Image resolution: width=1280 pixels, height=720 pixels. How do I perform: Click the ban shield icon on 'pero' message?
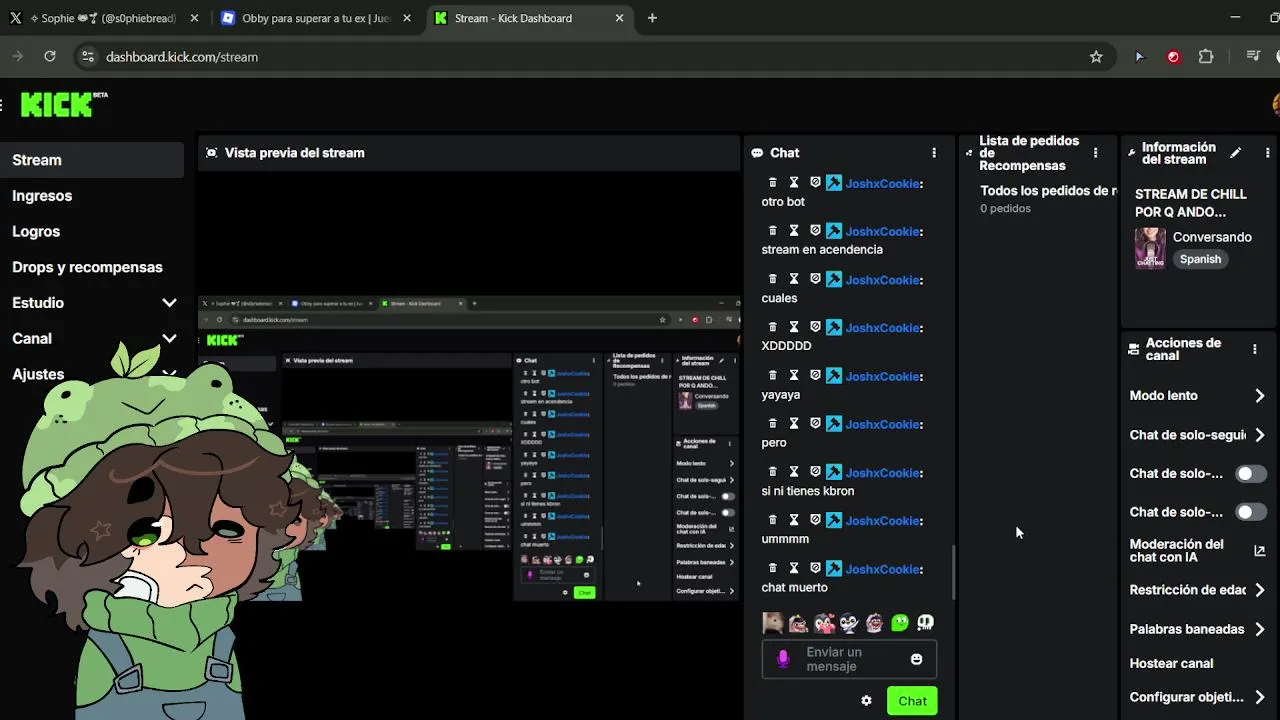(815, 424)
